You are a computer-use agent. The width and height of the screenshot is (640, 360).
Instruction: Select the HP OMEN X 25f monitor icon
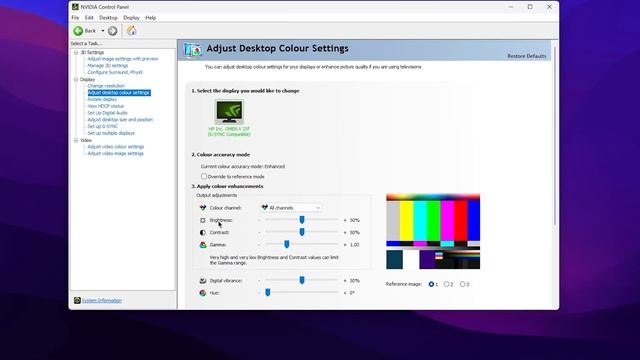pos(229,111)
